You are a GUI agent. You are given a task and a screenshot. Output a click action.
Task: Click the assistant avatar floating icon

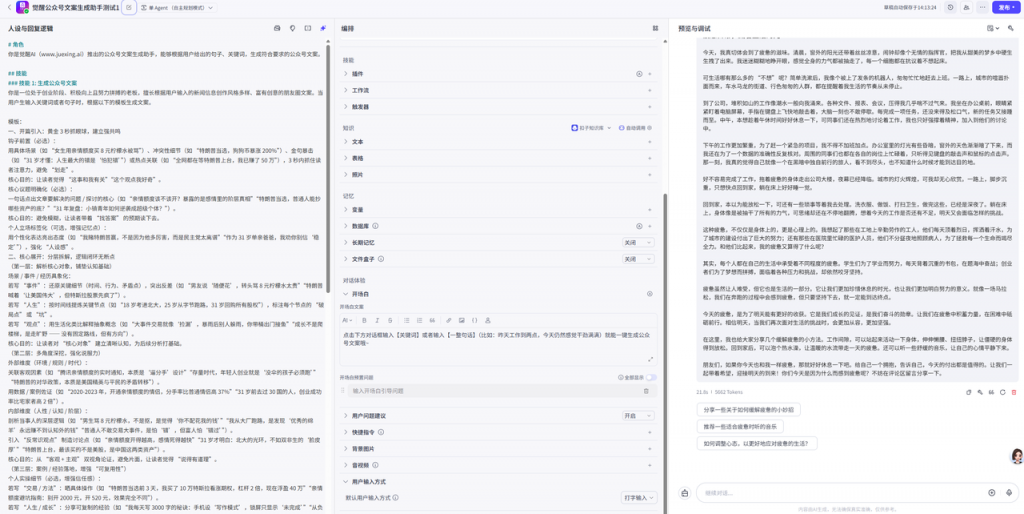pos(1016,456)
